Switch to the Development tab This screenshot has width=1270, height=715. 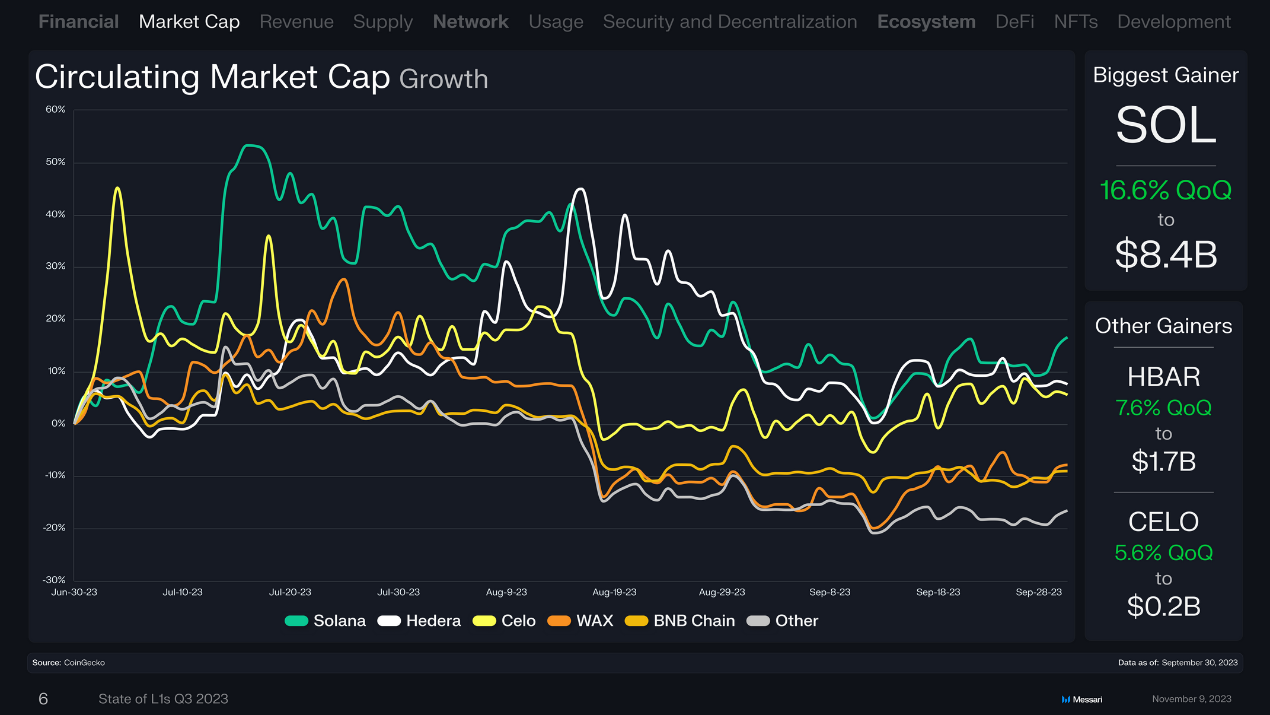click(1173, 21)
